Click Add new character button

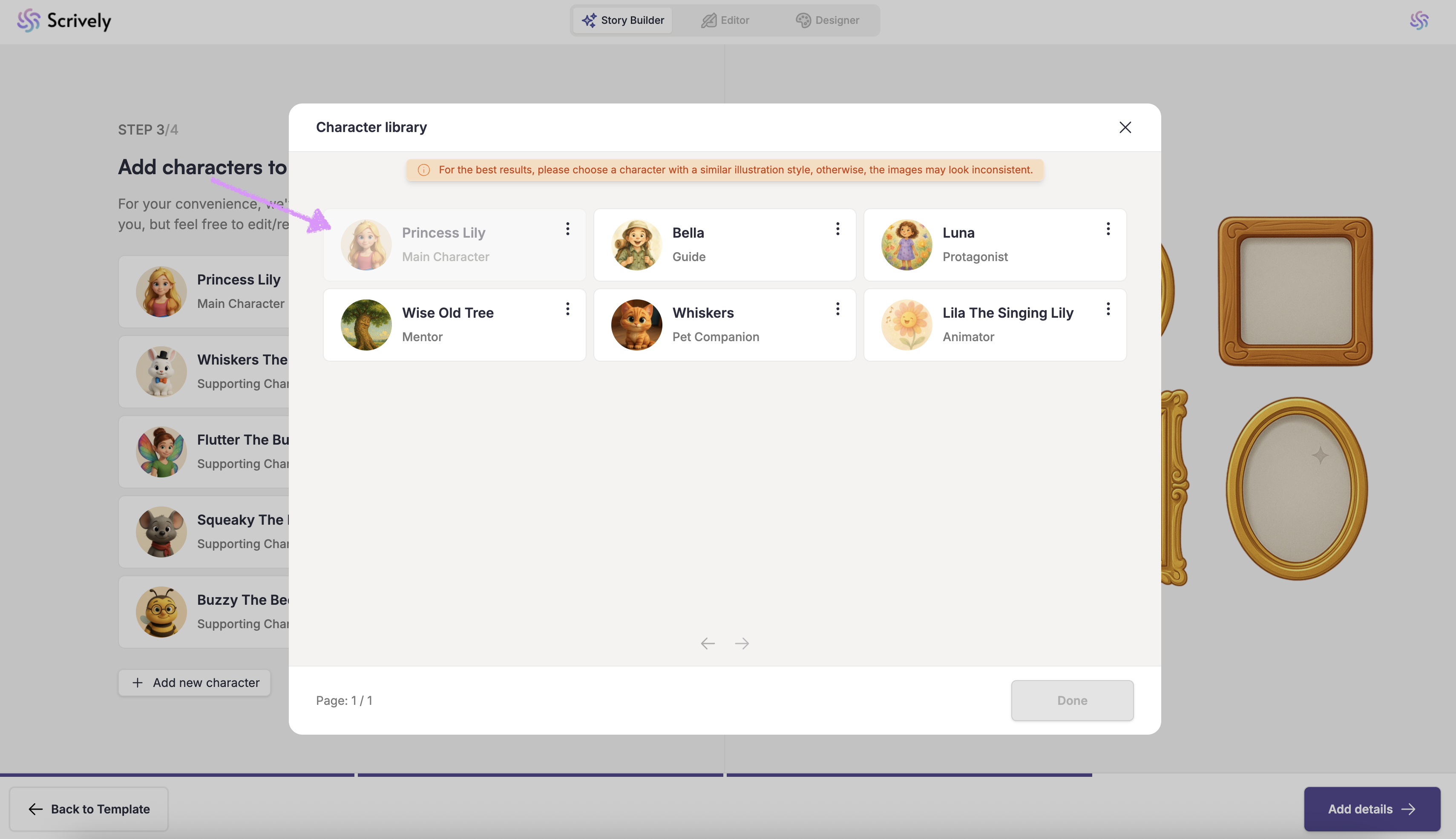coord(195,682)
